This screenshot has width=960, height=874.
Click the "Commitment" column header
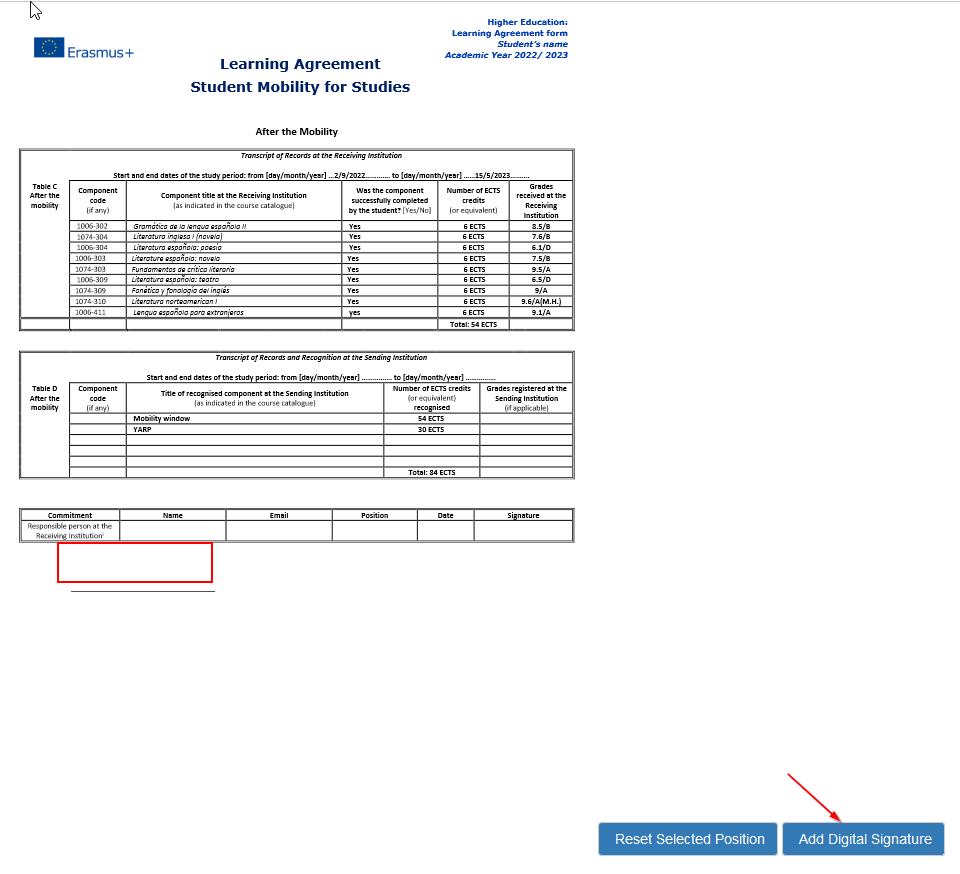(70, 515)
